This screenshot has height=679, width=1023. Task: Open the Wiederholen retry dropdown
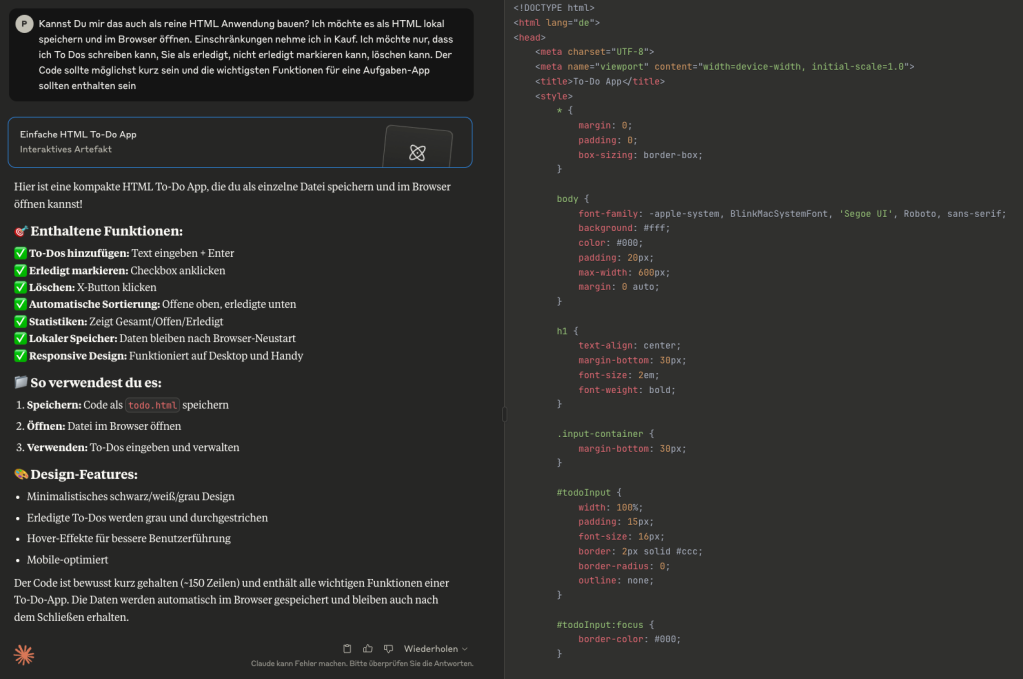point(436,648)
